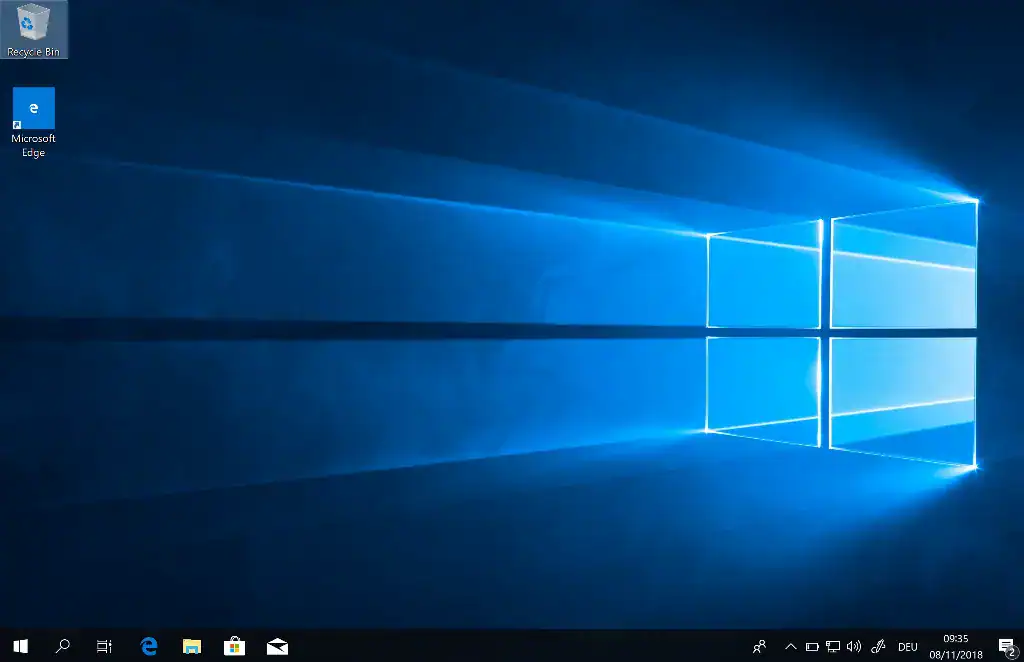The width and height of the screenshot is (1024, 662).
Task: Select the Recycle Bin desktop icon
Action: pyautogui.click(x=33, y=30)
